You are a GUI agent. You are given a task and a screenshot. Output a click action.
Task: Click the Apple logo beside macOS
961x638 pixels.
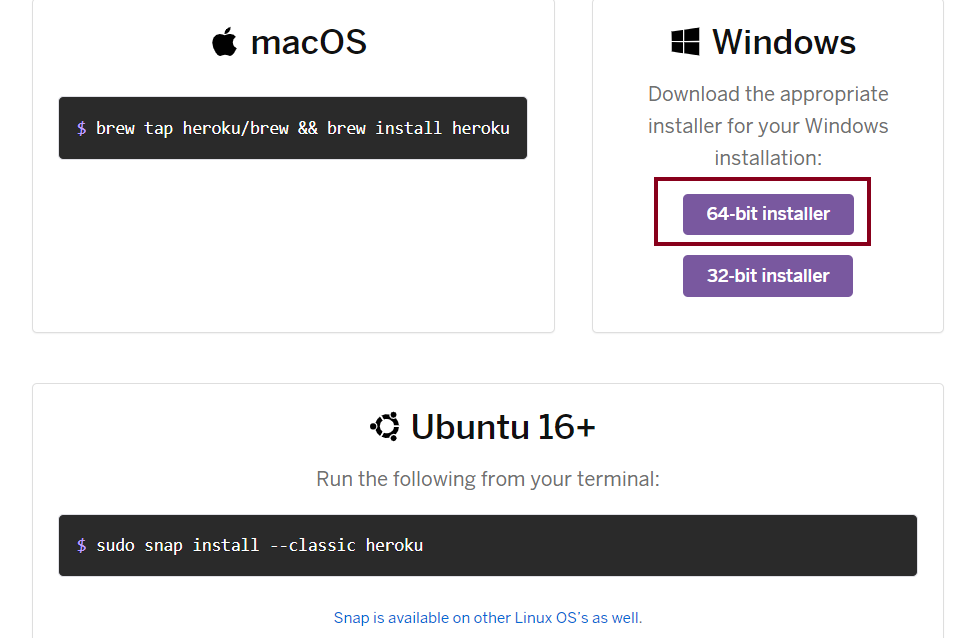click(224, 42)
